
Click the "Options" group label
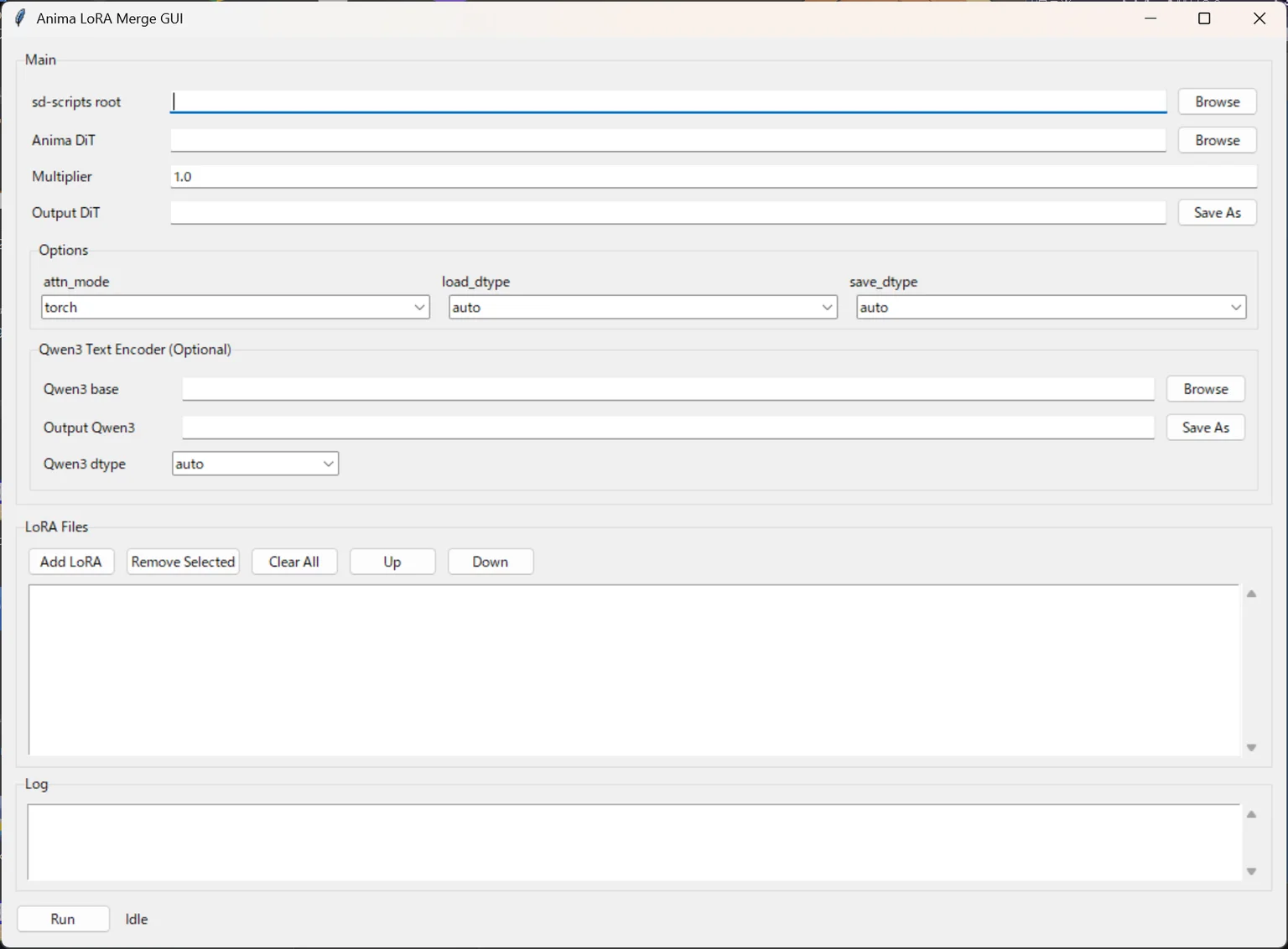(63, 250)
